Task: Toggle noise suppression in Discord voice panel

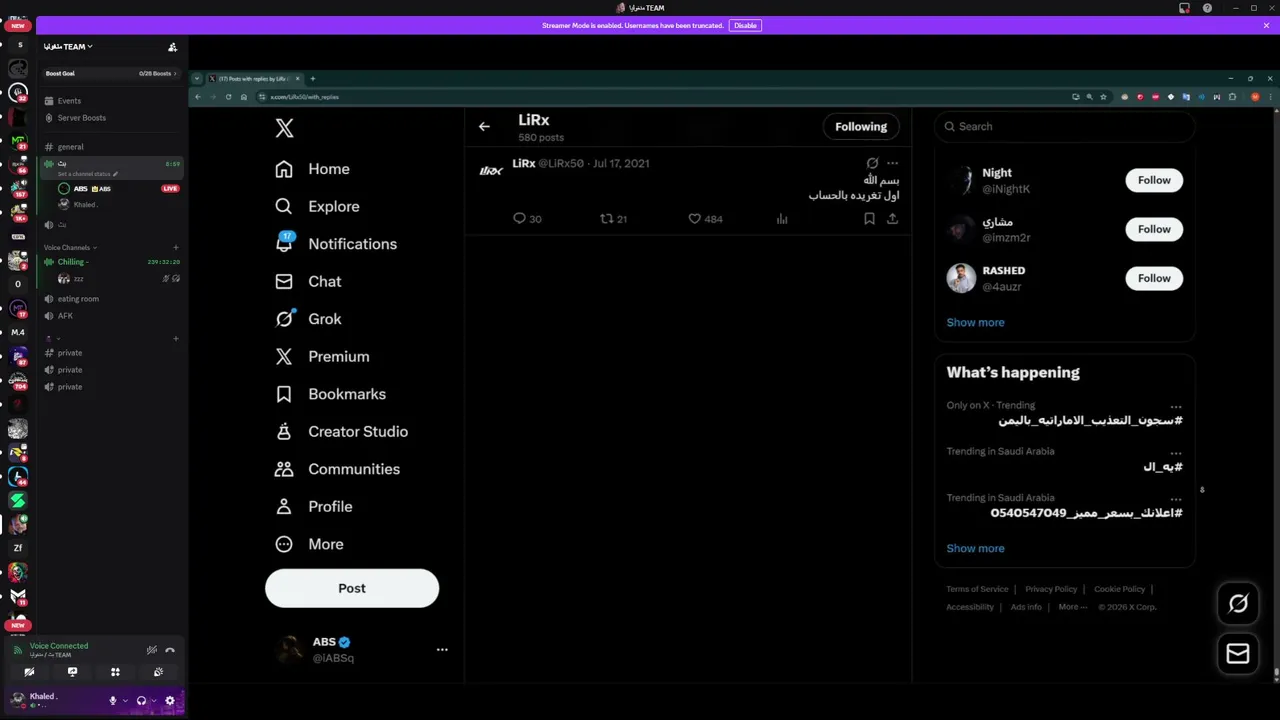Action: point(152,650)
